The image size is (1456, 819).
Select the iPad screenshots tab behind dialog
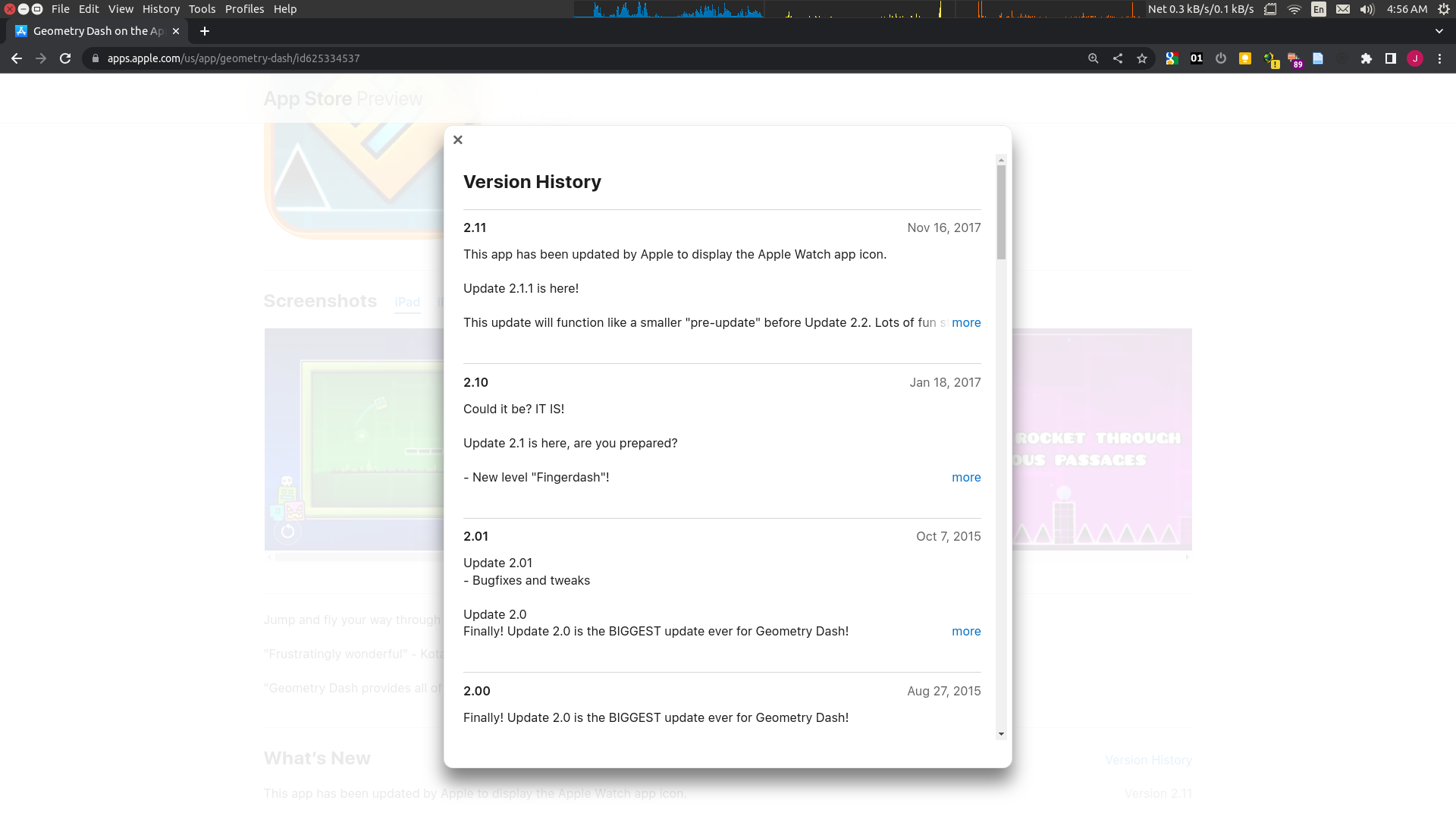[407, 302]
